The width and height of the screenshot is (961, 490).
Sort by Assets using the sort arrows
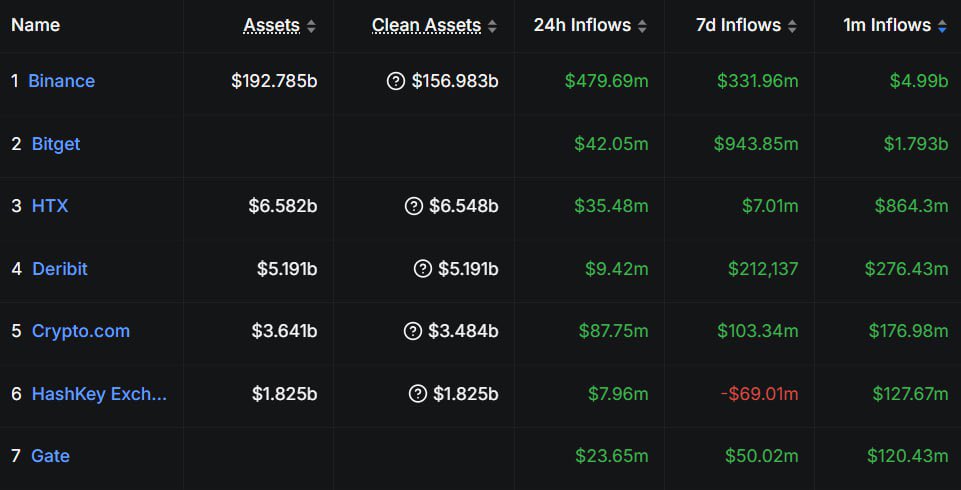click(311, 26)
